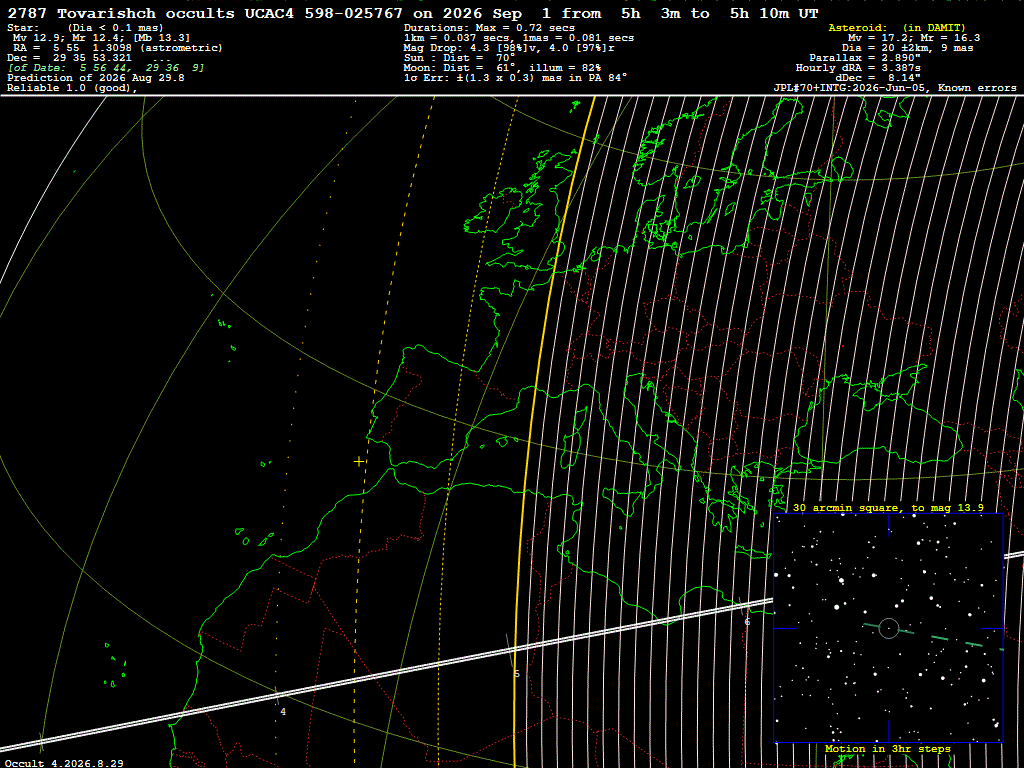This screenshot has height=768, width=1024.
Task: Click the Motion in 3hr steps label
Action: (888, 749)
